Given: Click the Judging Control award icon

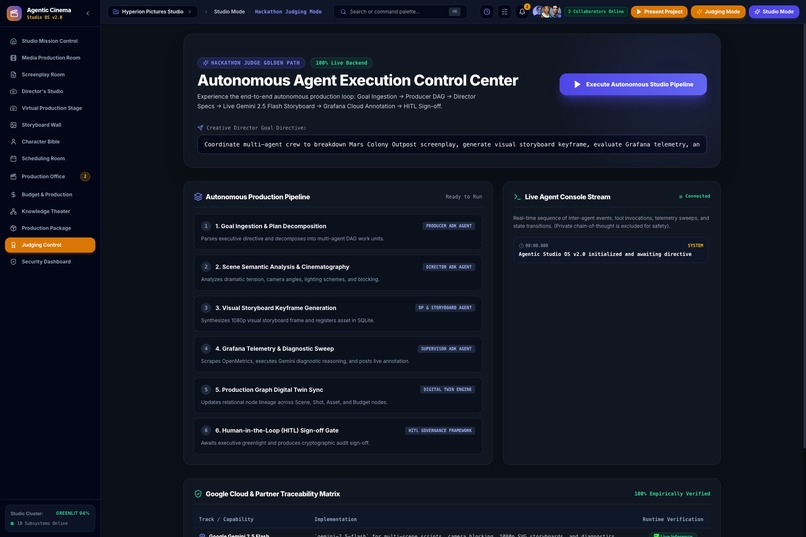Looking at the screenshot, I should [13, 245].
